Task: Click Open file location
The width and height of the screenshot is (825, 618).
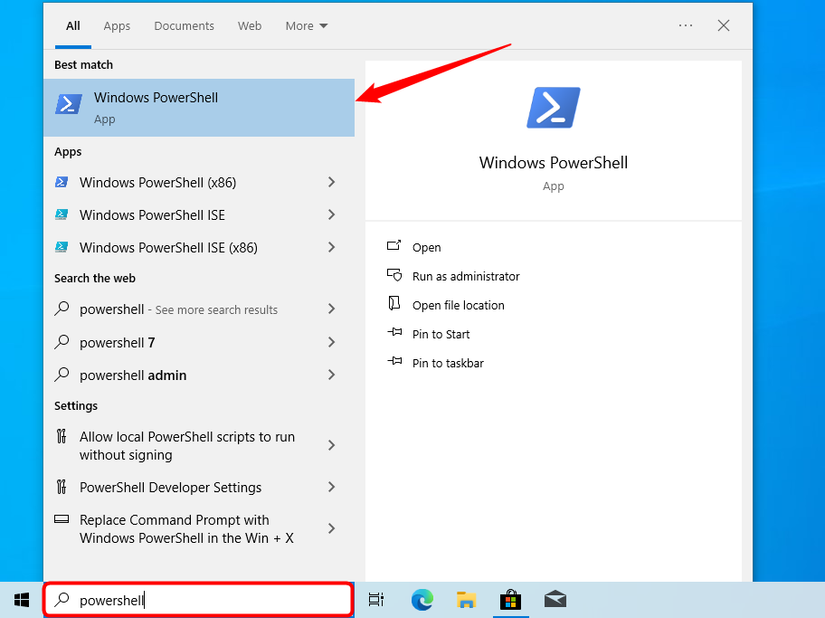Action: (456, 305)
